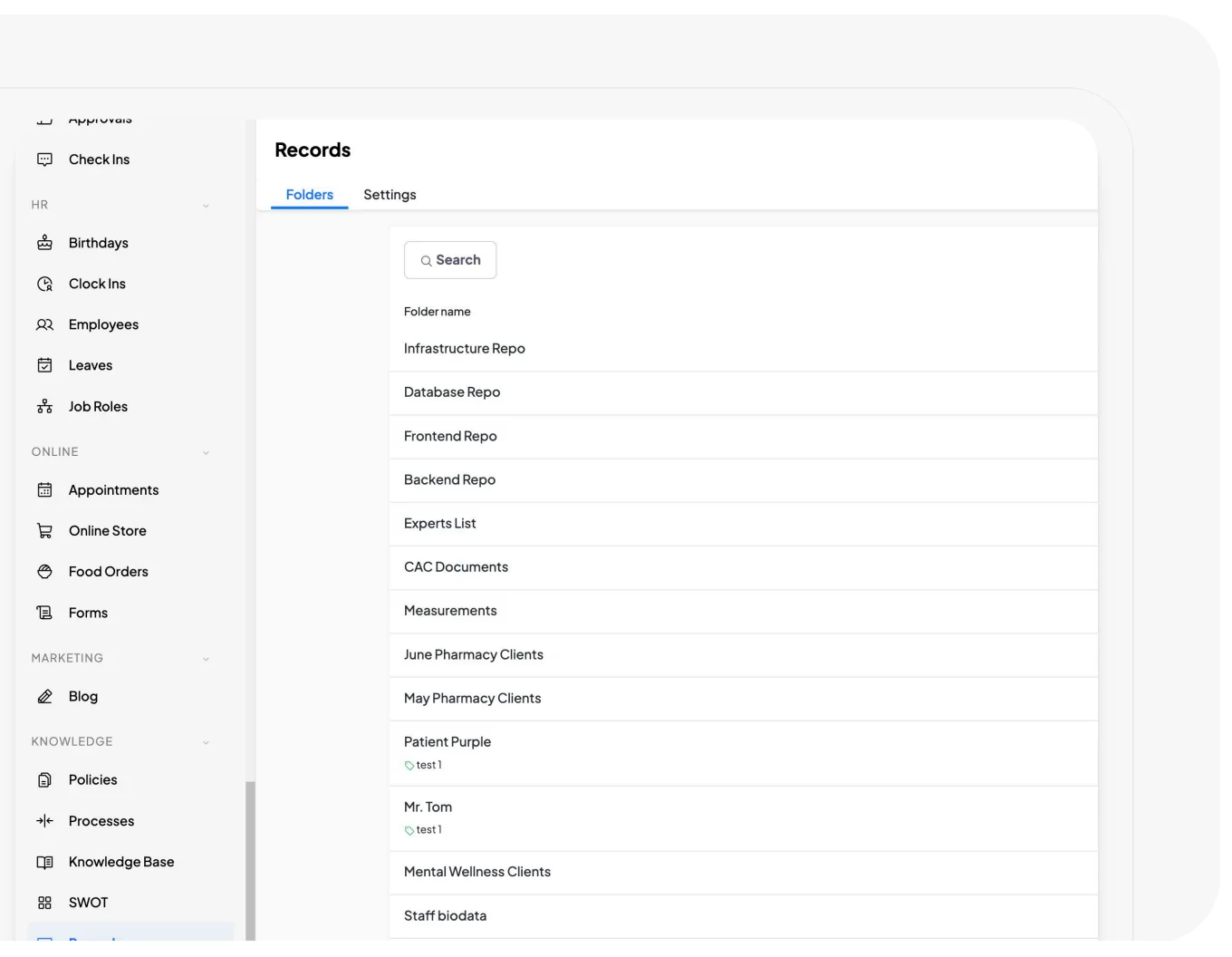
Task: Select Food Orders menu item
Action: pyautogui.click(x=108, y=572)
